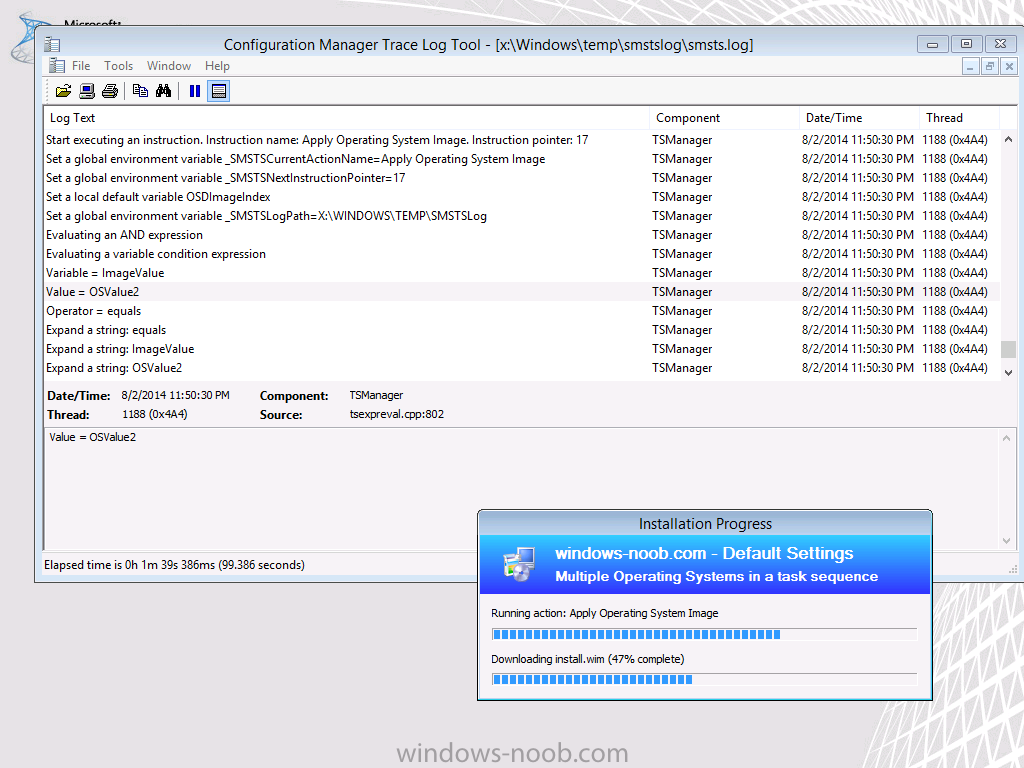Select the '_SMSTSNextInstructionPointer=17' log row
Image resolution: width=1024 pixels, height=768 pixels.
tap(521, 178)
